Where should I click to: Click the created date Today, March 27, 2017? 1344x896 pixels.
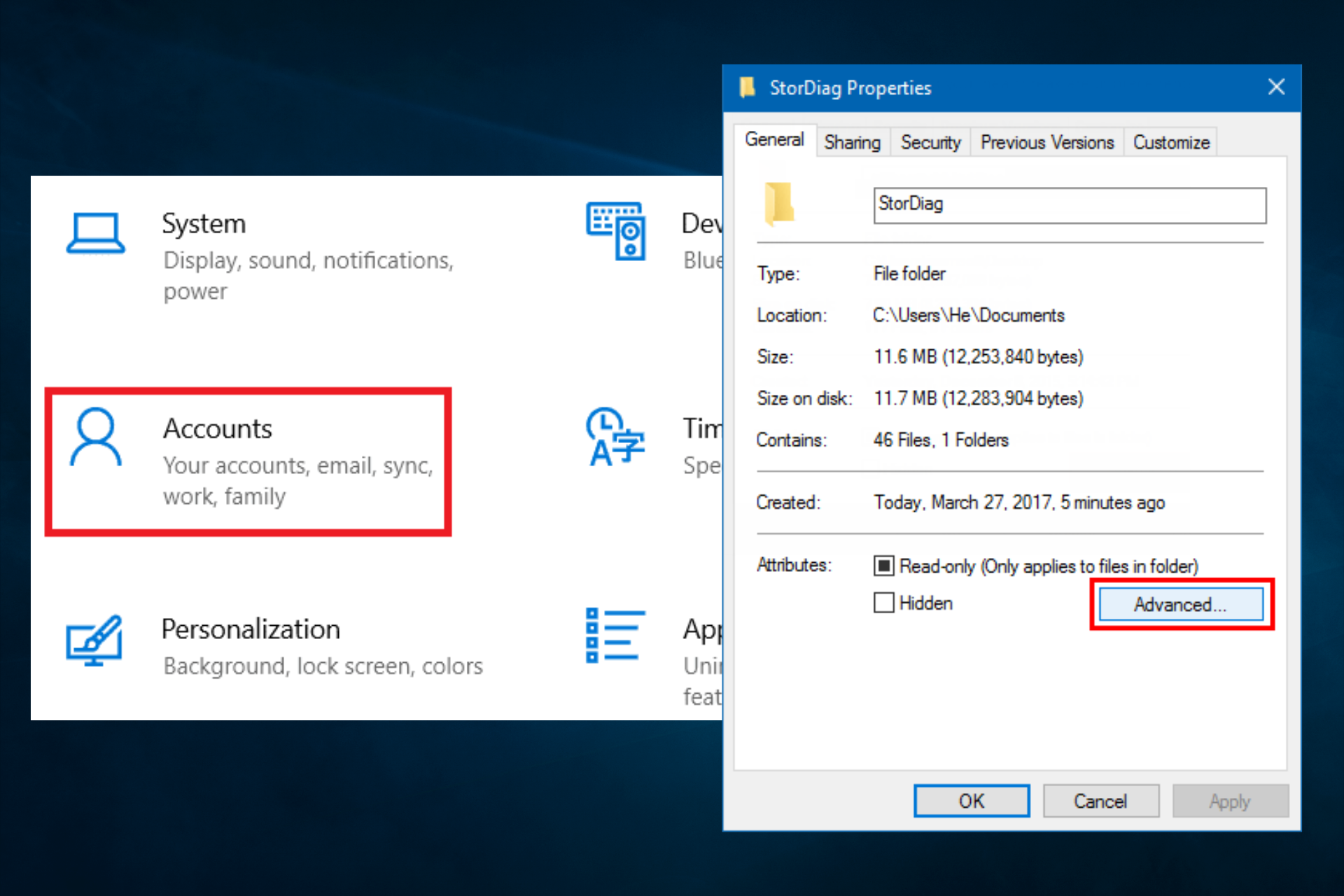pos(1019,503)
